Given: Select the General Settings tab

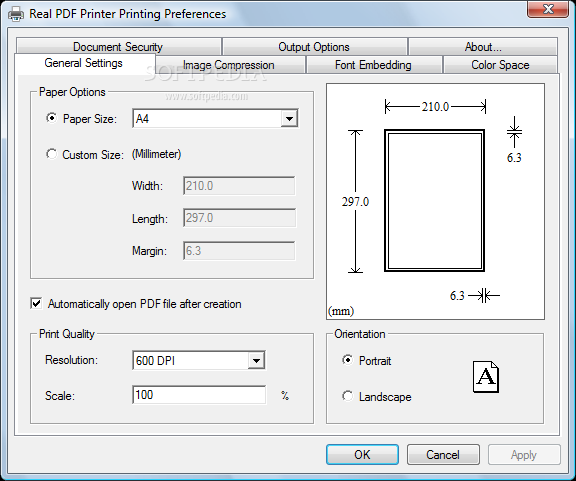Looking at the screenshot, I should point(84,63).
